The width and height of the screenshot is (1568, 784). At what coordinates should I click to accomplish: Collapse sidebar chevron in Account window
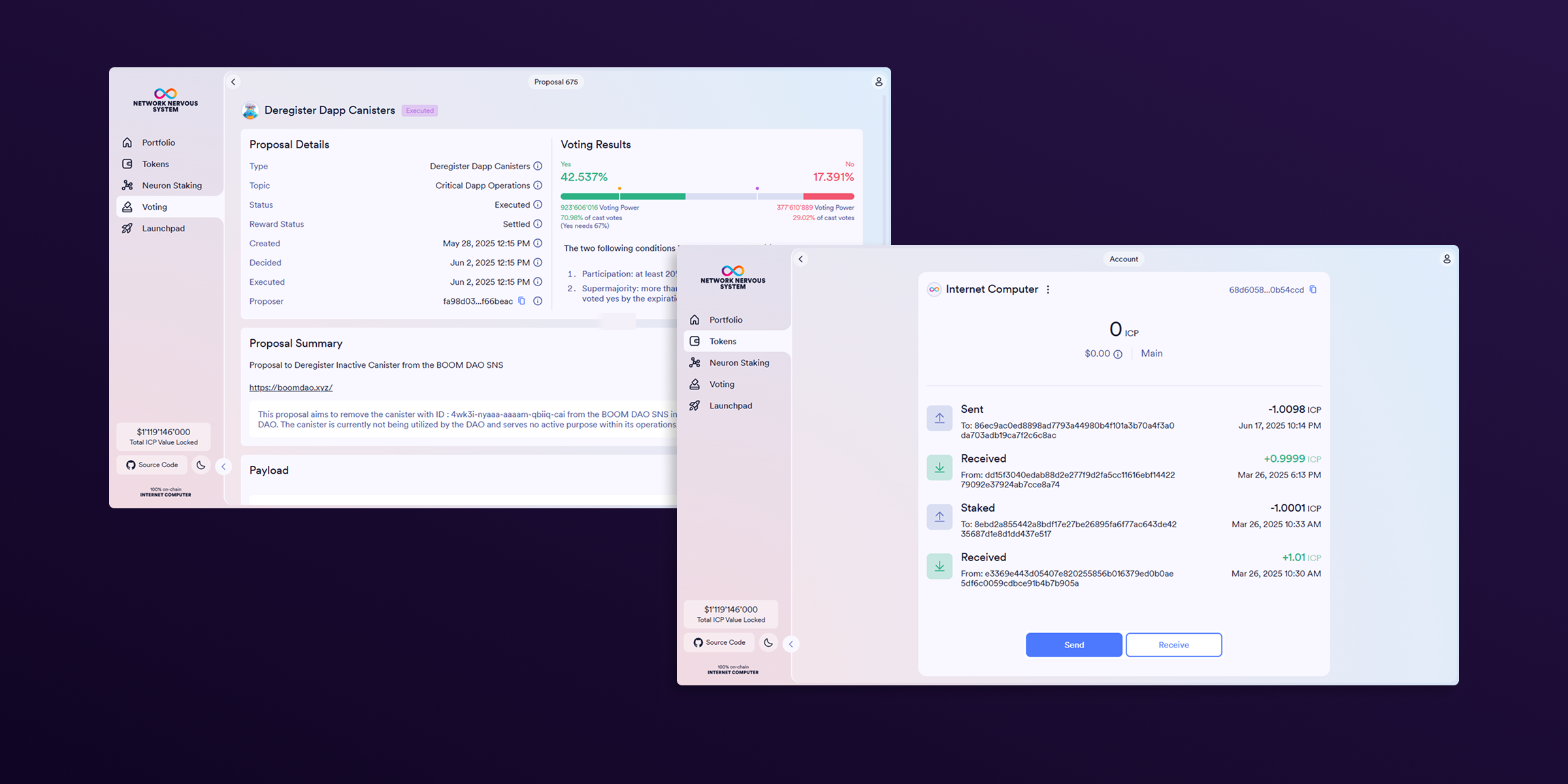(791, 644)
